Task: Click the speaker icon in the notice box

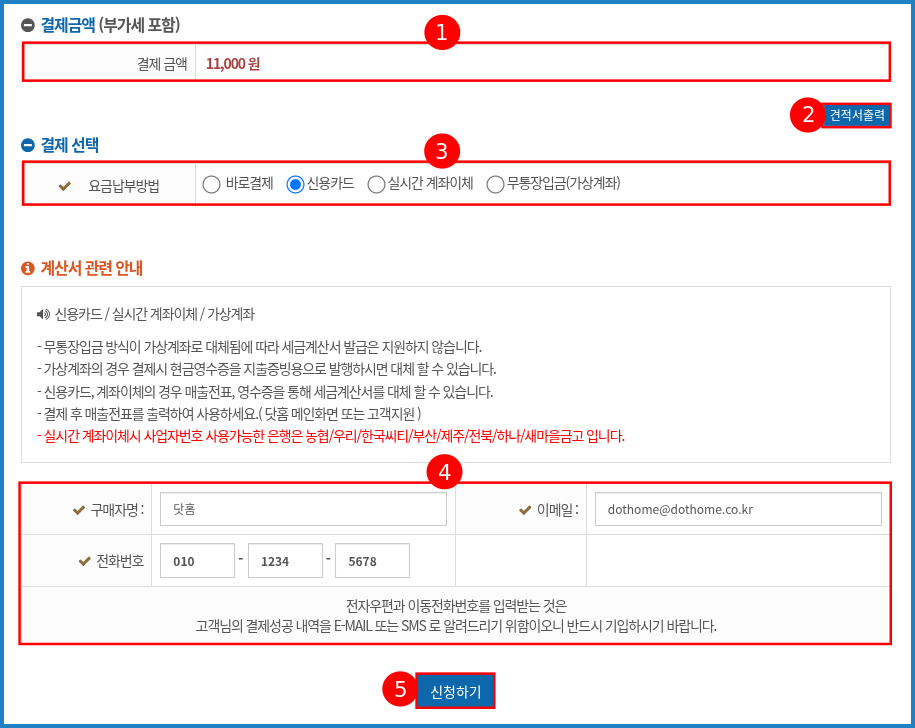Action: pos(42,314)
